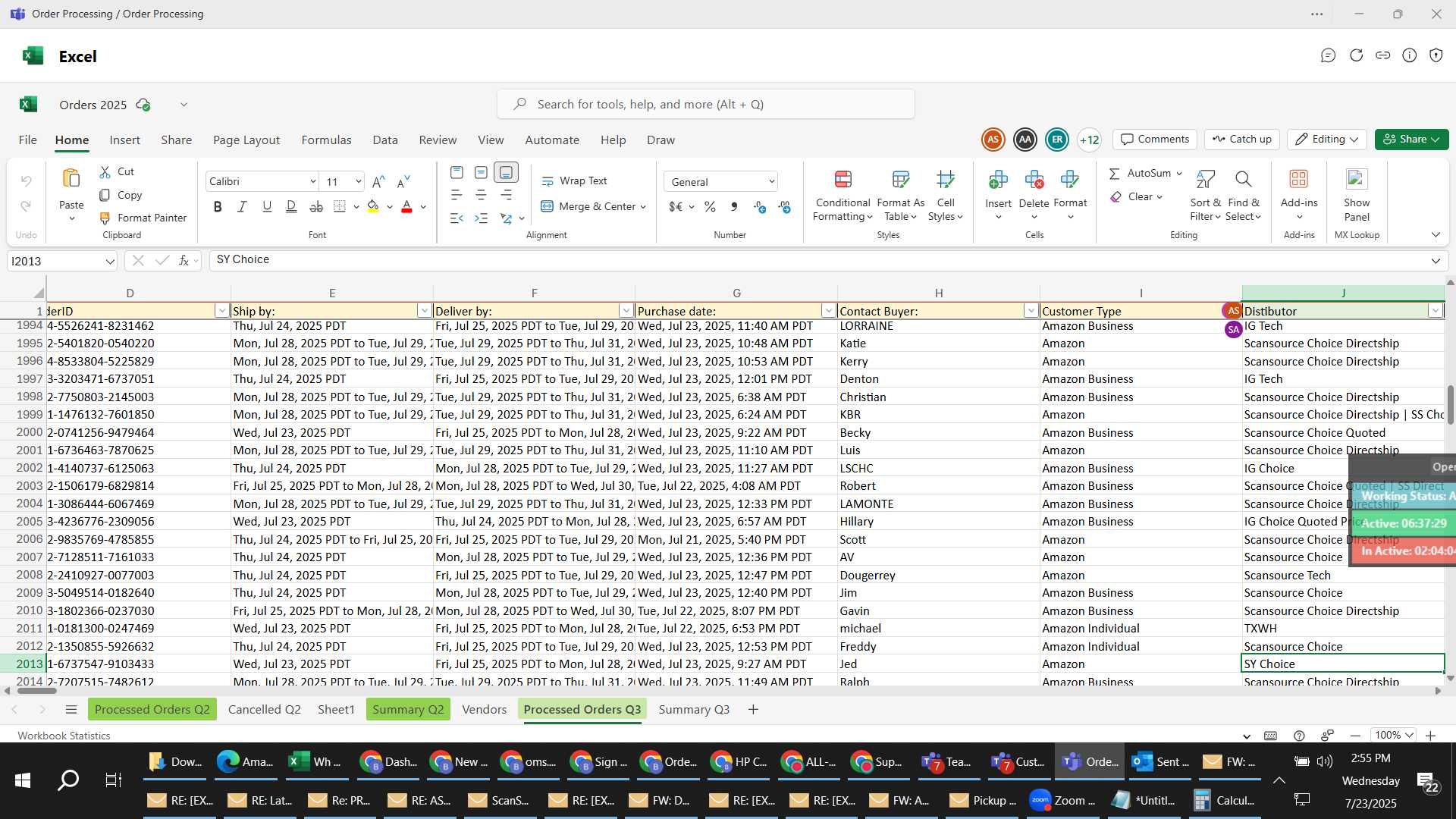Click the Copy icon
The height and width of the screenshot is (819, 1456).
[x=105, y=195]
